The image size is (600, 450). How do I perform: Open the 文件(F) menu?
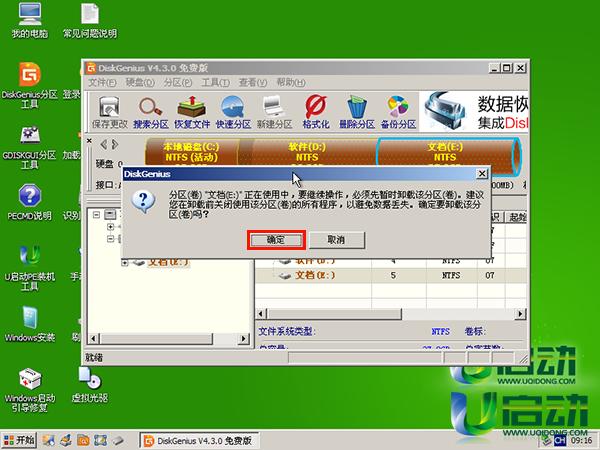point(101,82)
